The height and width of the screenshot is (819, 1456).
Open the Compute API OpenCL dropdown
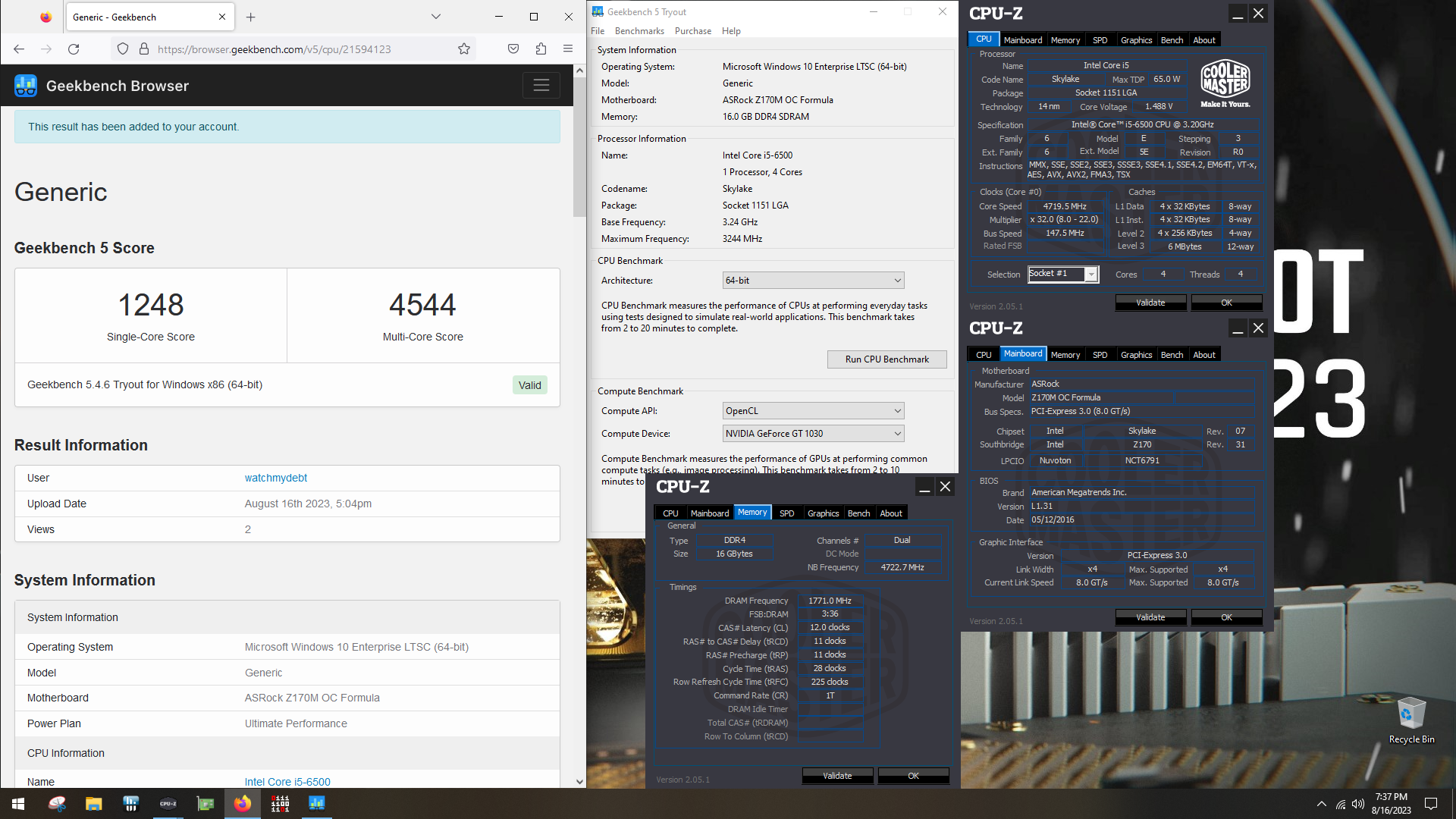coord(813,411)
